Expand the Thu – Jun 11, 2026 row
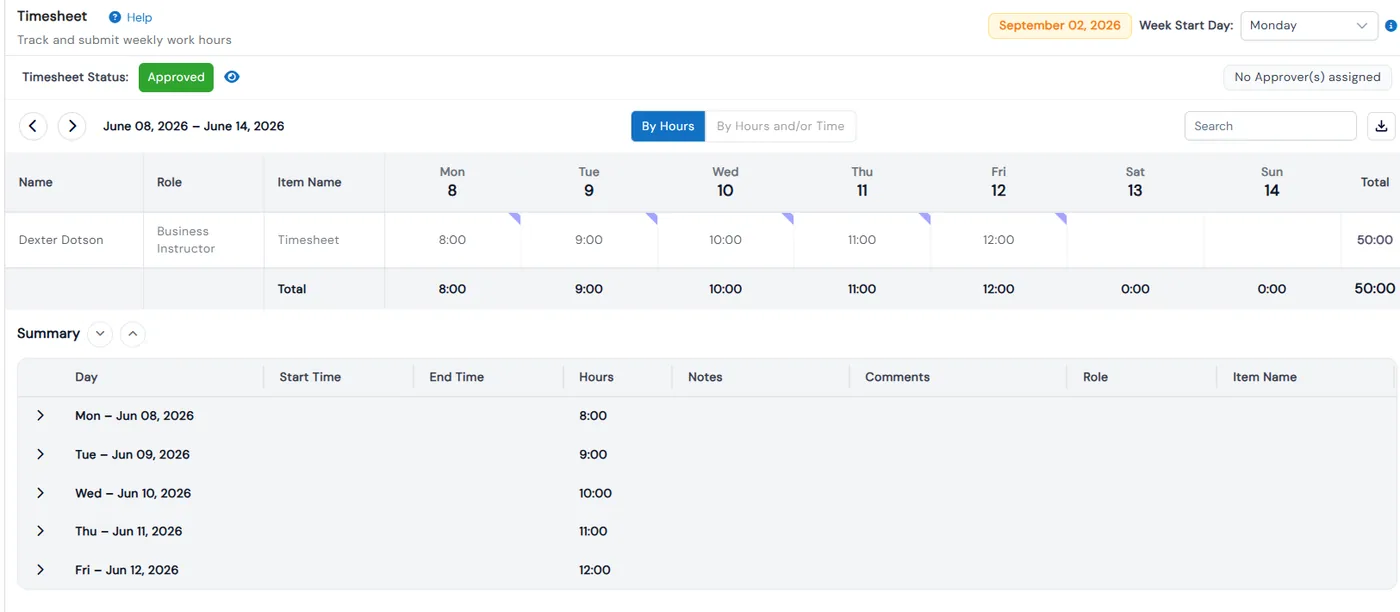 (41, 531)
